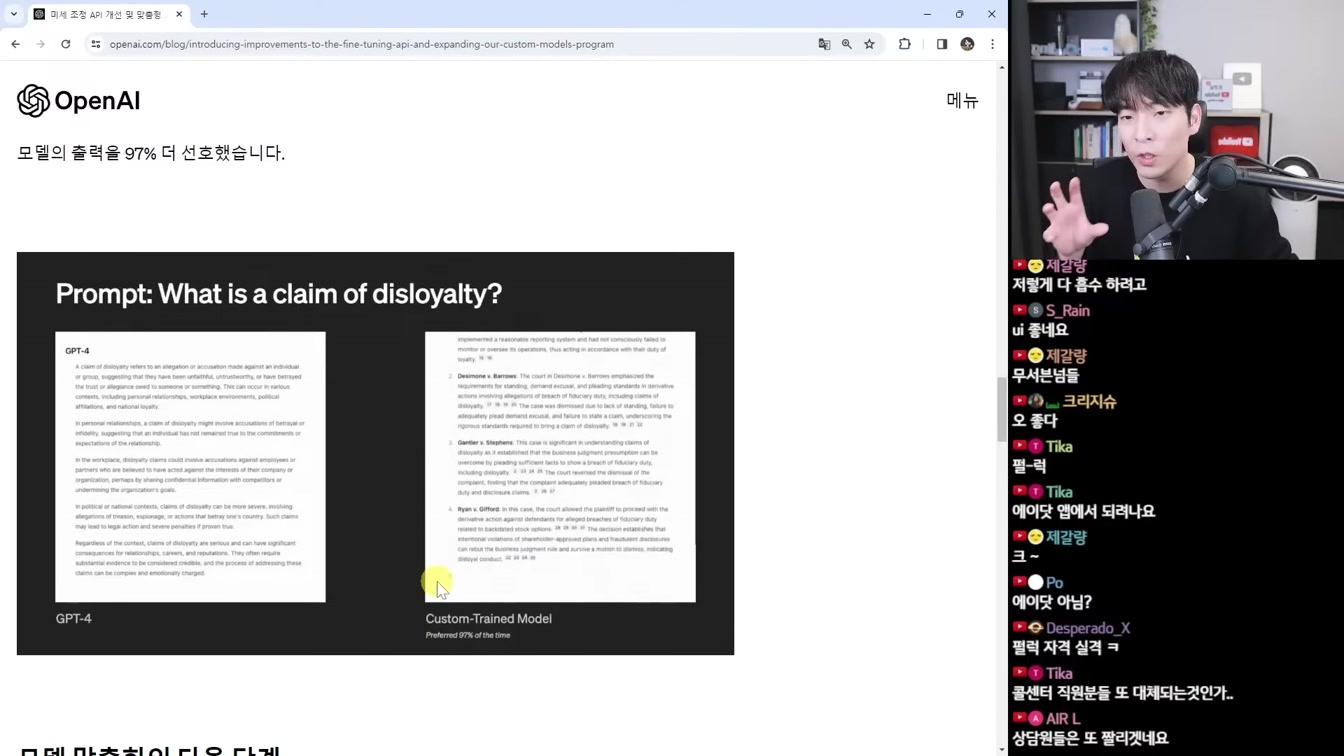Click the 'Prompt: What is a claim of disloyalty?' heading
The width and height of the screenshot is (1344, 756).
[279, 294]
